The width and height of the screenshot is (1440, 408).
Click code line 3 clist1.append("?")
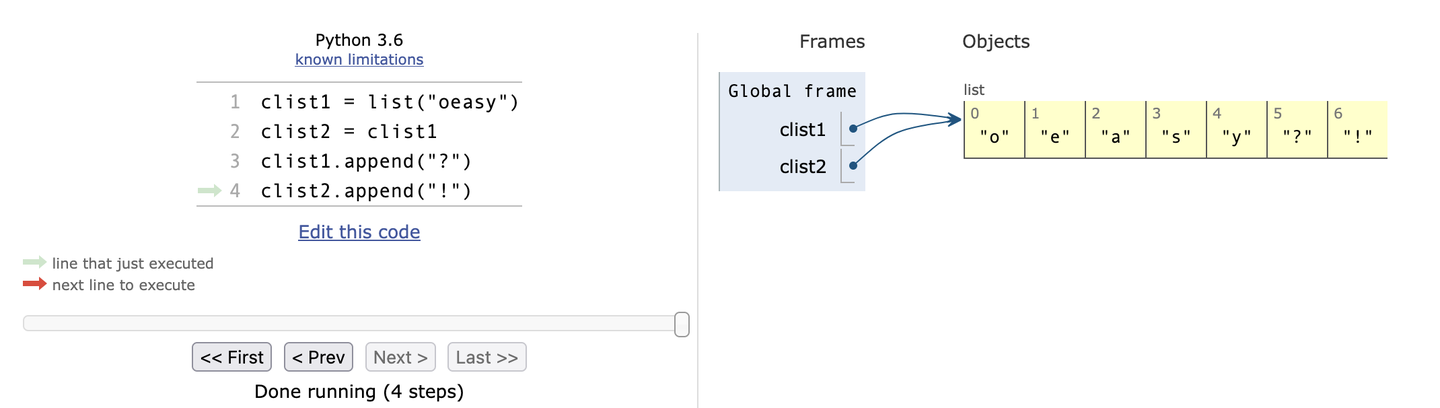point(365,161)
